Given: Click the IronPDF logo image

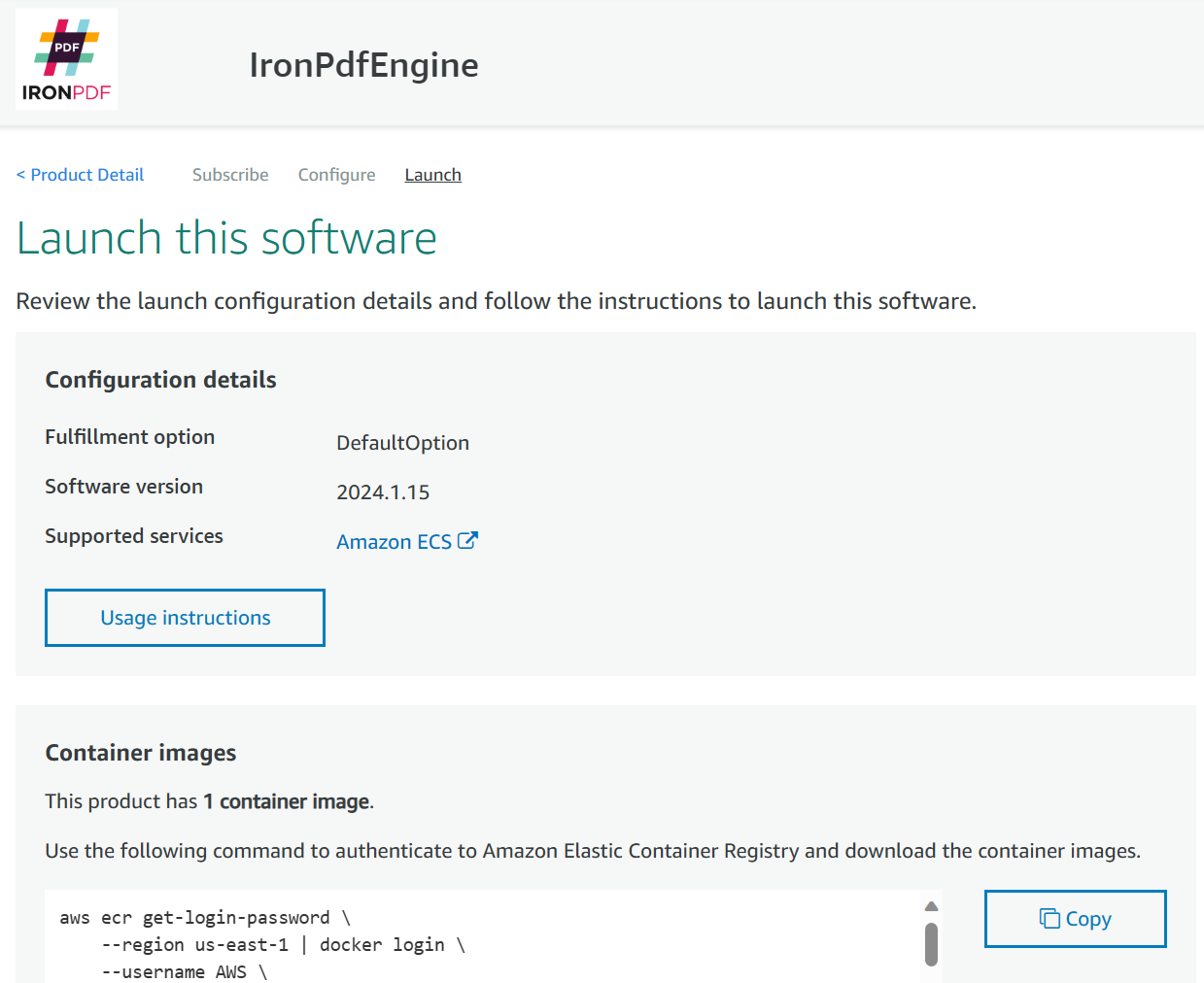Looking at the screenshot, I should click(x=66, y=59).
